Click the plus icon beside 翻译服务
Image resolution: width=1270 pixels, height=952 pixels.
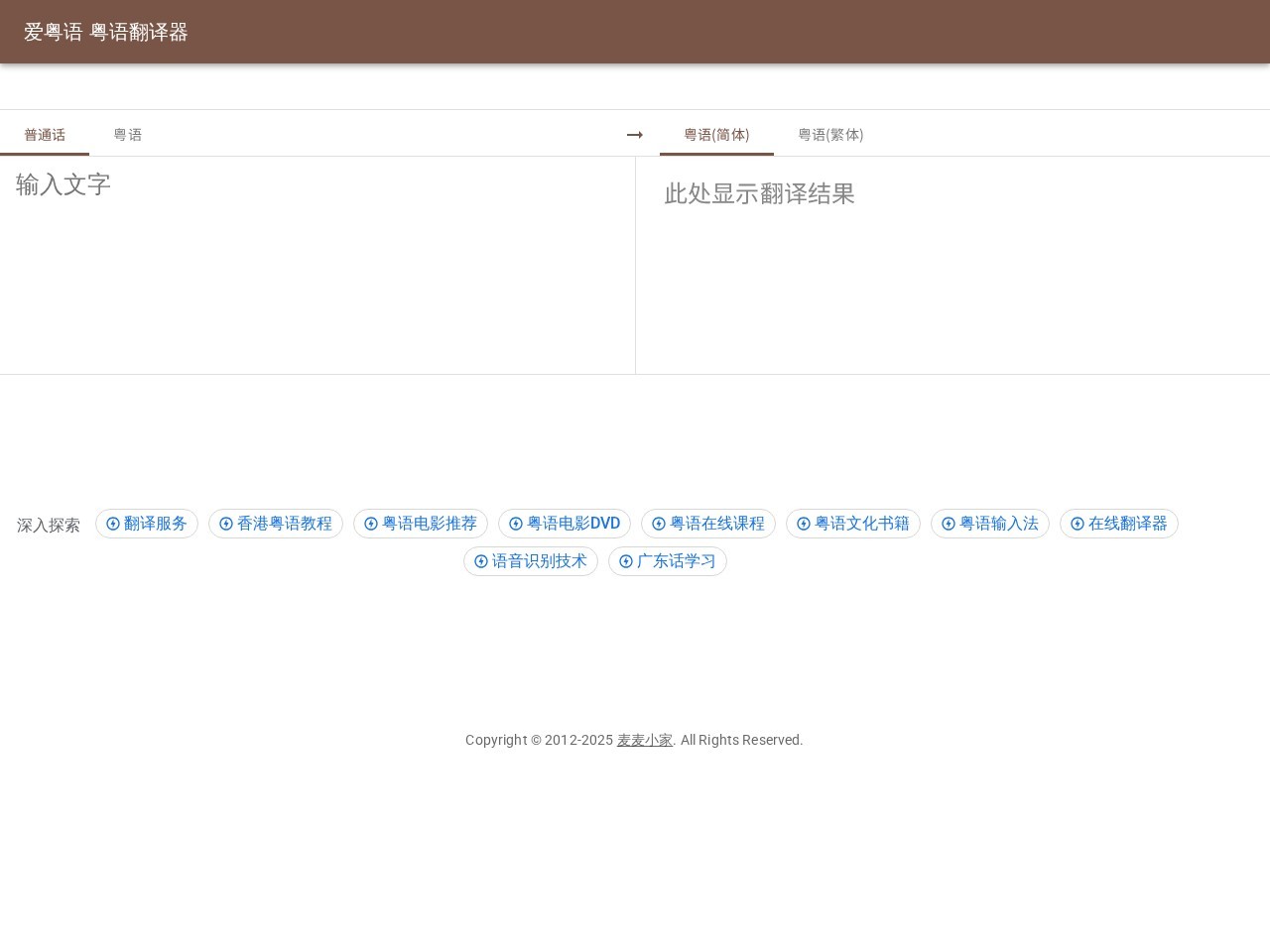pos(113,524)
